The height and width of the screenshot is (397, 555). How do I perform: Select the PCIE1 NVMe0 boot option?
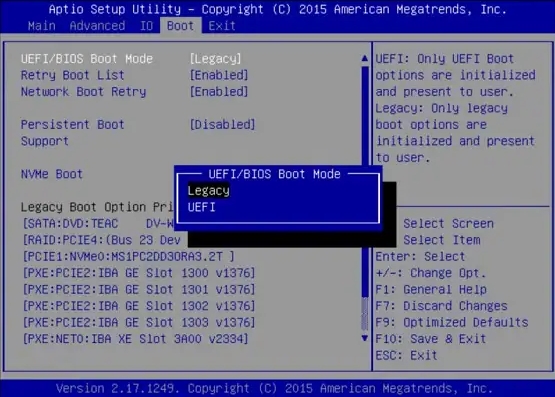128,257
